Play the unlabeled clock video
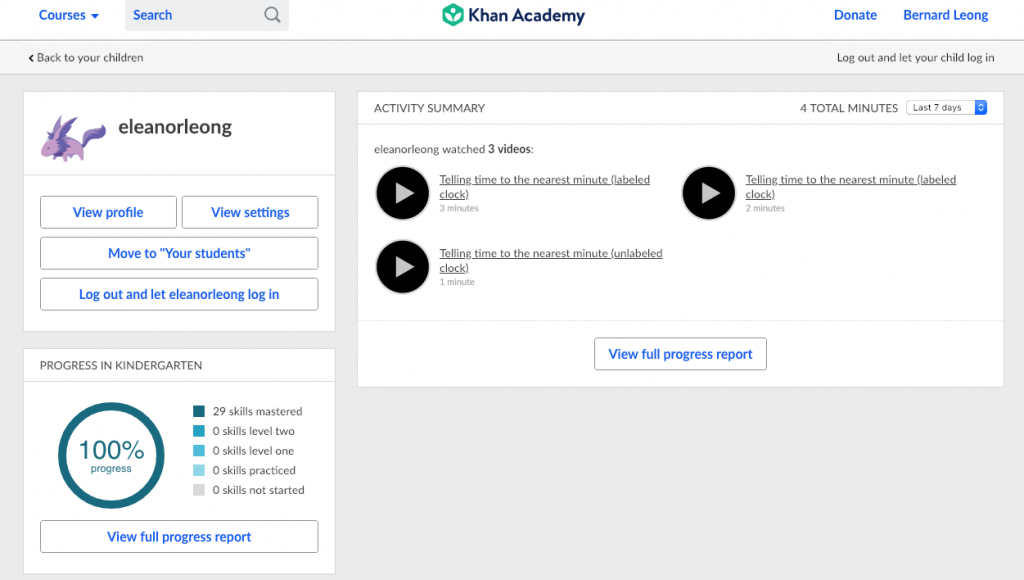Viewport: 1024px width, 580px height. (x=403, y=267)
